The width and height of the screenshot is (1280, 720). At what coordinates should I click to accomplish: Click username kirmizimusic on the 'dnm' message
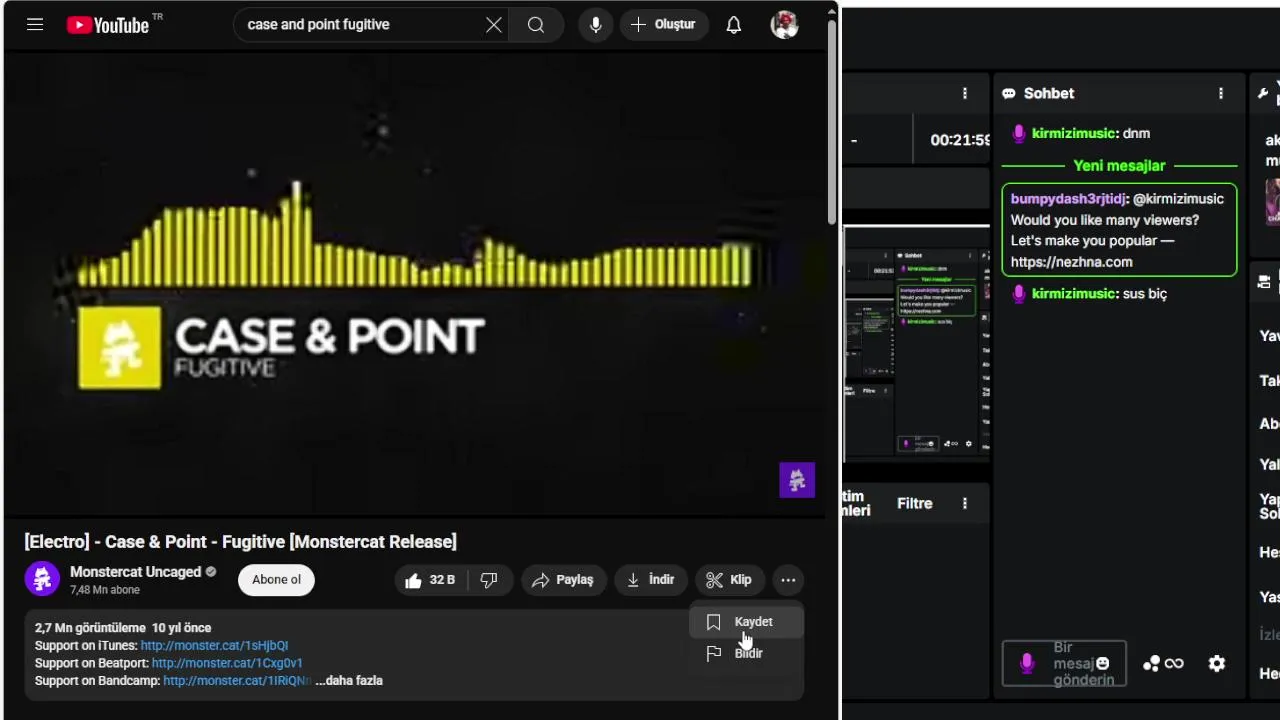[1074, 133]
